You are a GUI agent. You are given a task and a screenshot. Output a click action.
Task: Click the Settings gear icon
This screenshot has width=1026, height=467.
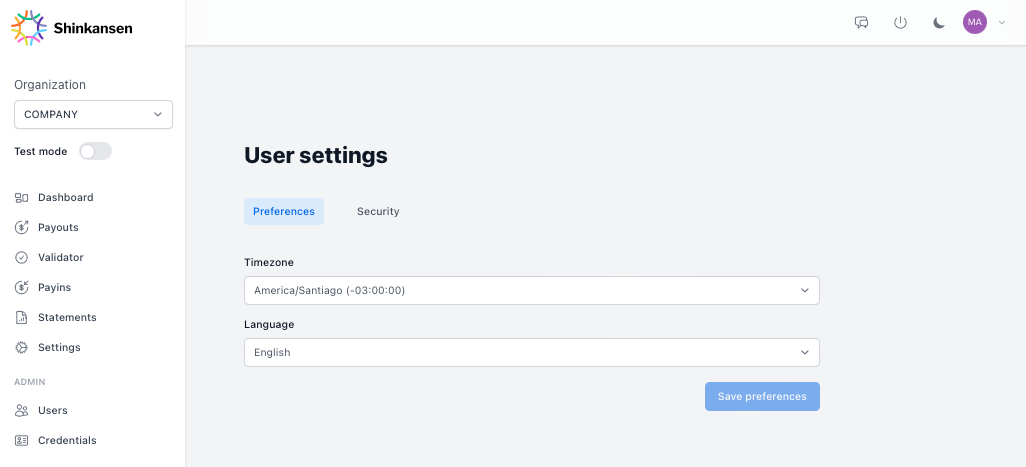click(x=22, y=347)
